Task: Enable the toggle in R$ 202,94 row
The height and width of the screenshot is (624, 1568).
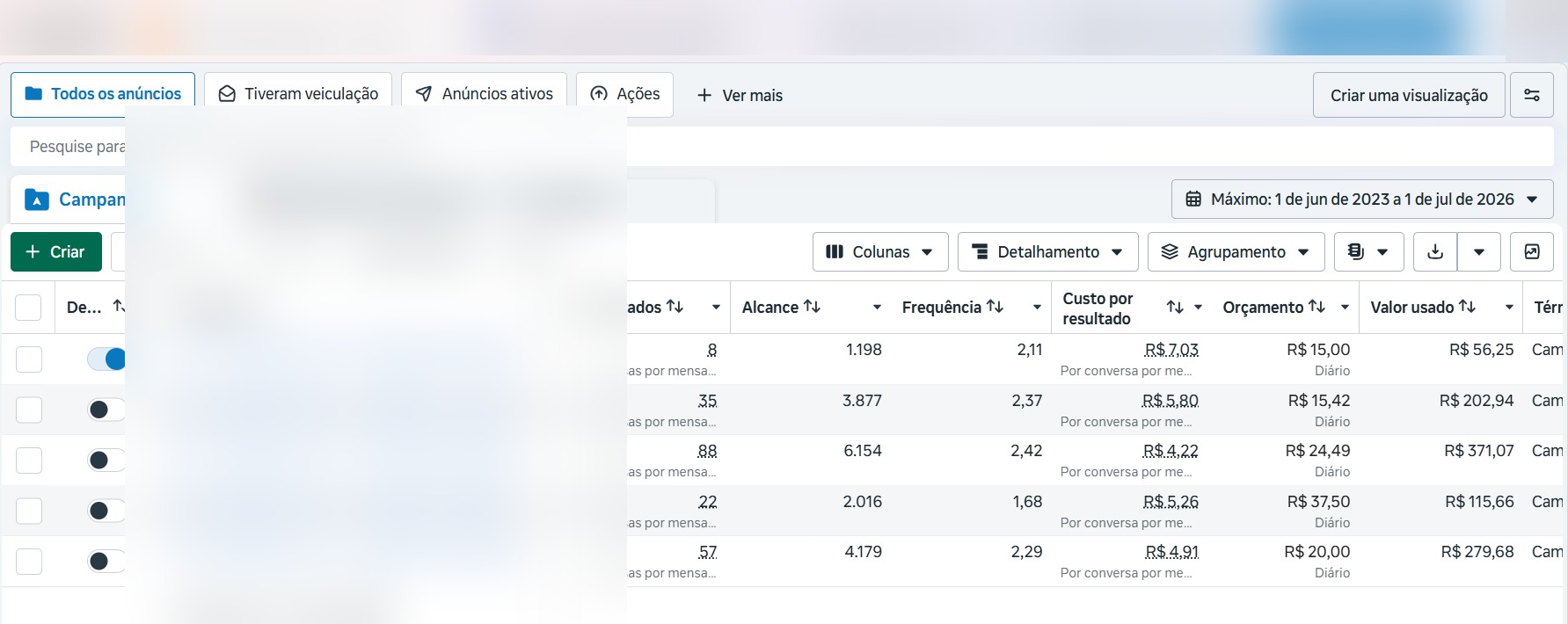Action: (x=106, y=410)
